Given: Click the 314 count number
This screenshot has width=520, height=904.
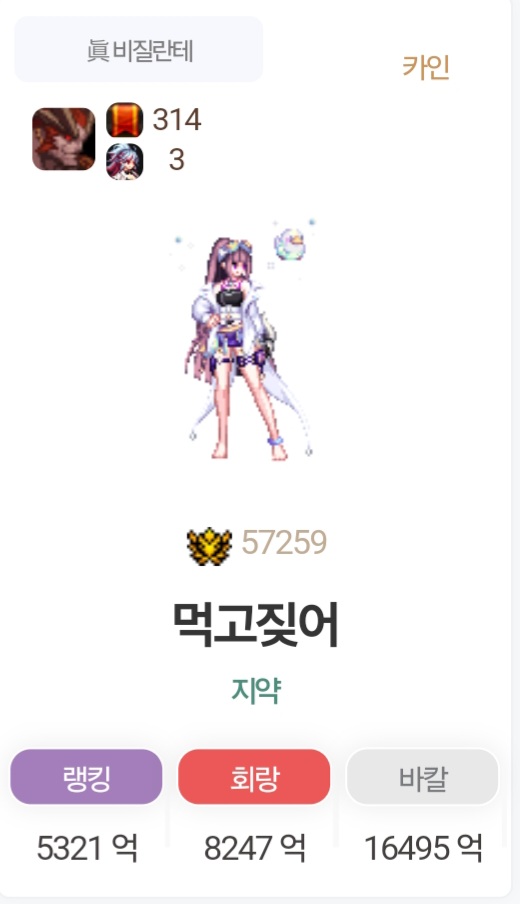Looking at the screenshot, I should (x=177, y=120).
